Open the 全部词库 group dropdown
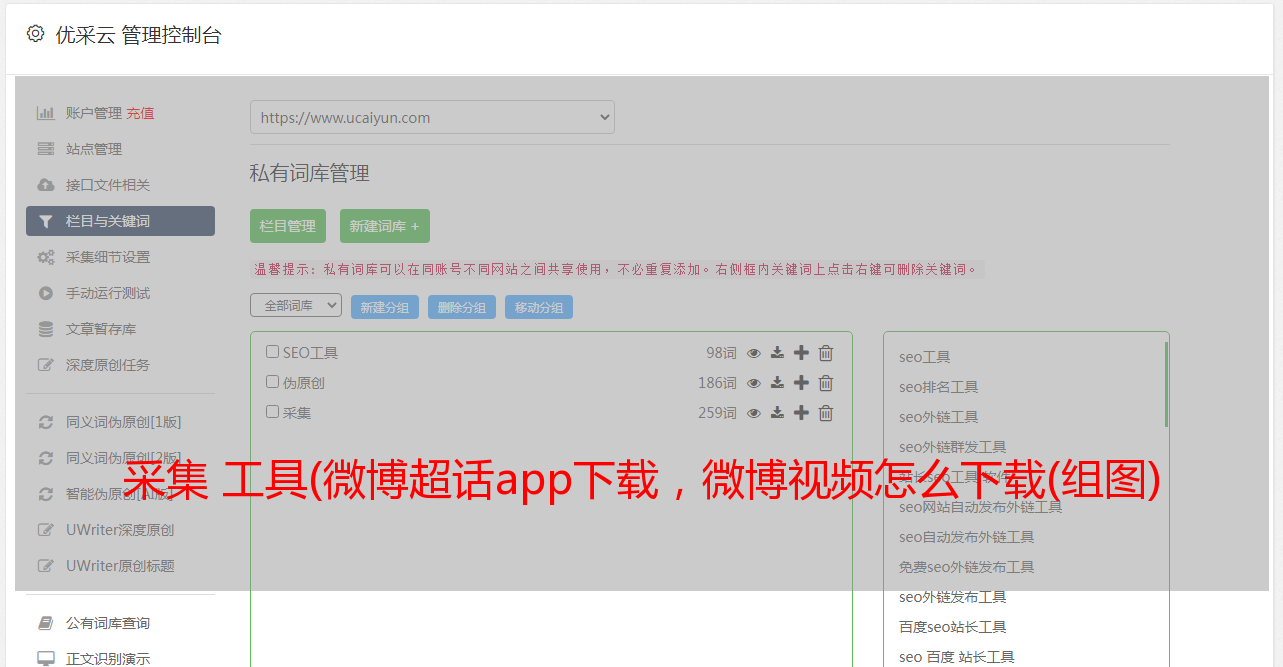Image resolution: width=1283 pixels, height=667 pixels. [x=296, y=306]
